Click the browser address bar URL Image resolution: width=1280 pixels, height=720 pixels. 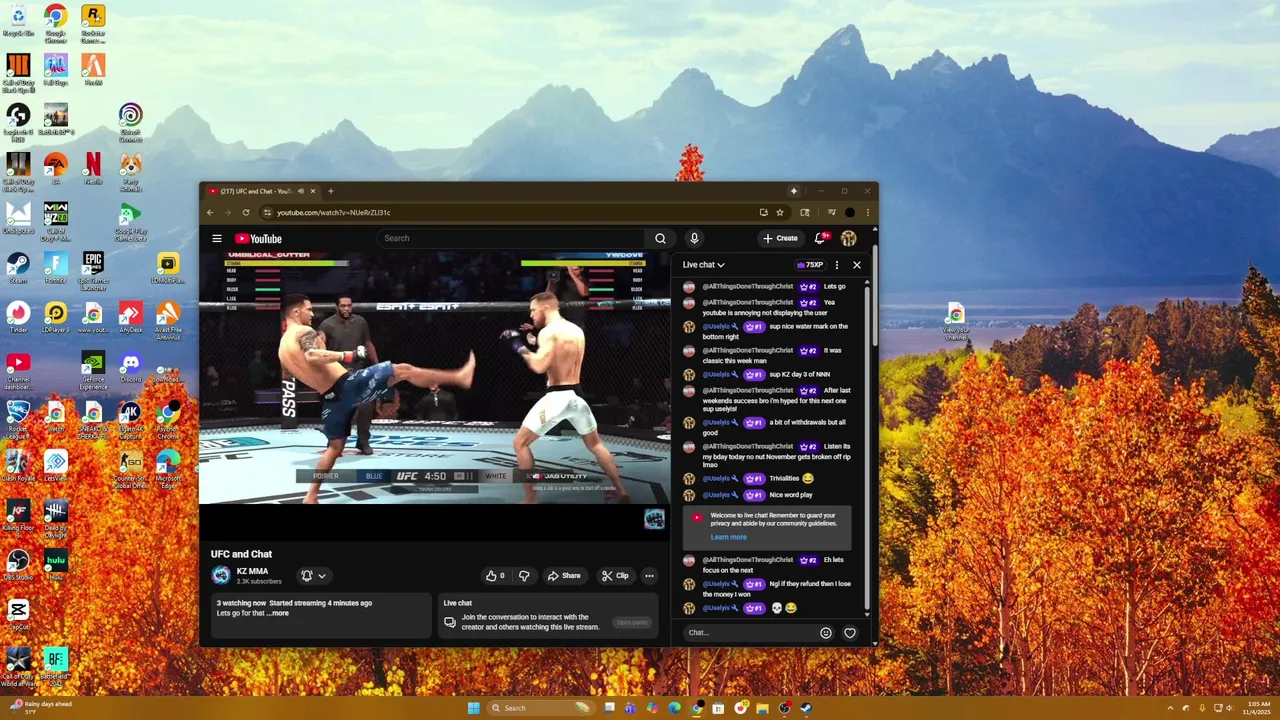(x=334, y=212)
